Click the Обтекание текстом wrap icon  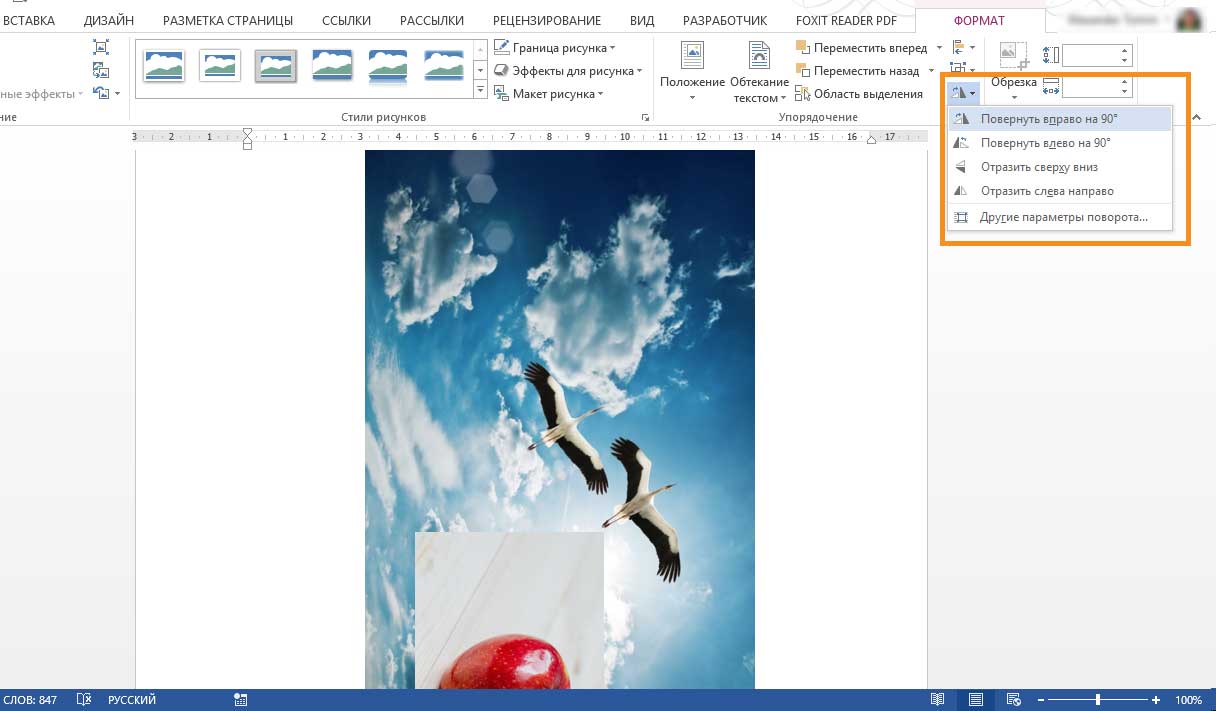coord(759,56)
